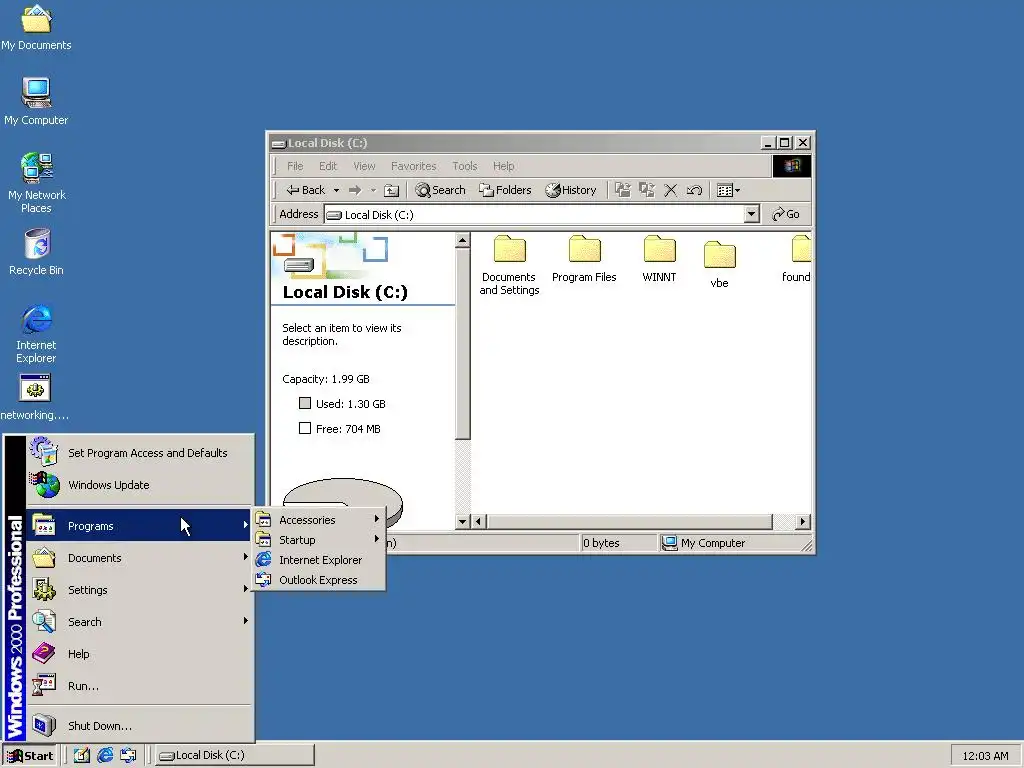Click horizontal scrollbar right arrow
Screen dimensions: 1024x768
803,521
